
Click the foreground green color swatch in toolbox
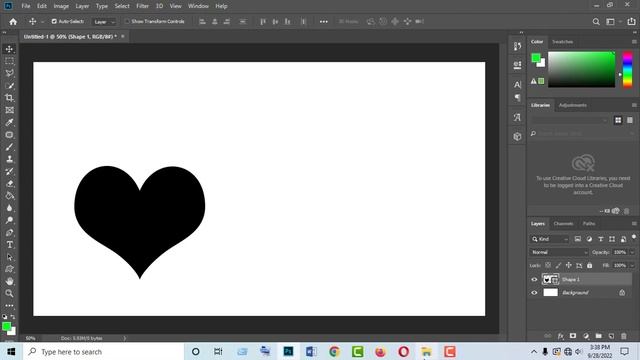click(6, 327)
